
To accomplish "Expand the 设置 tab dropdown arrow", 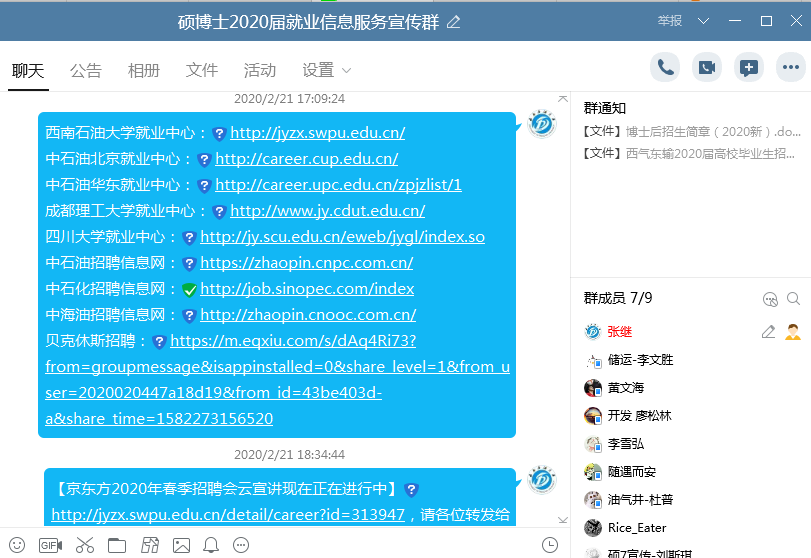I will coord(347,70).
